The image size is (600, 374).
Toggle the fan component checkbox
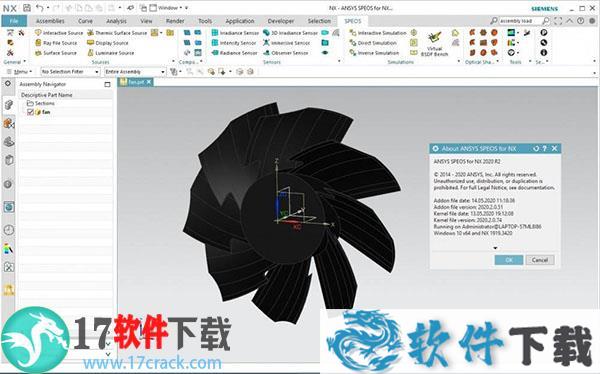coord(30,112)
